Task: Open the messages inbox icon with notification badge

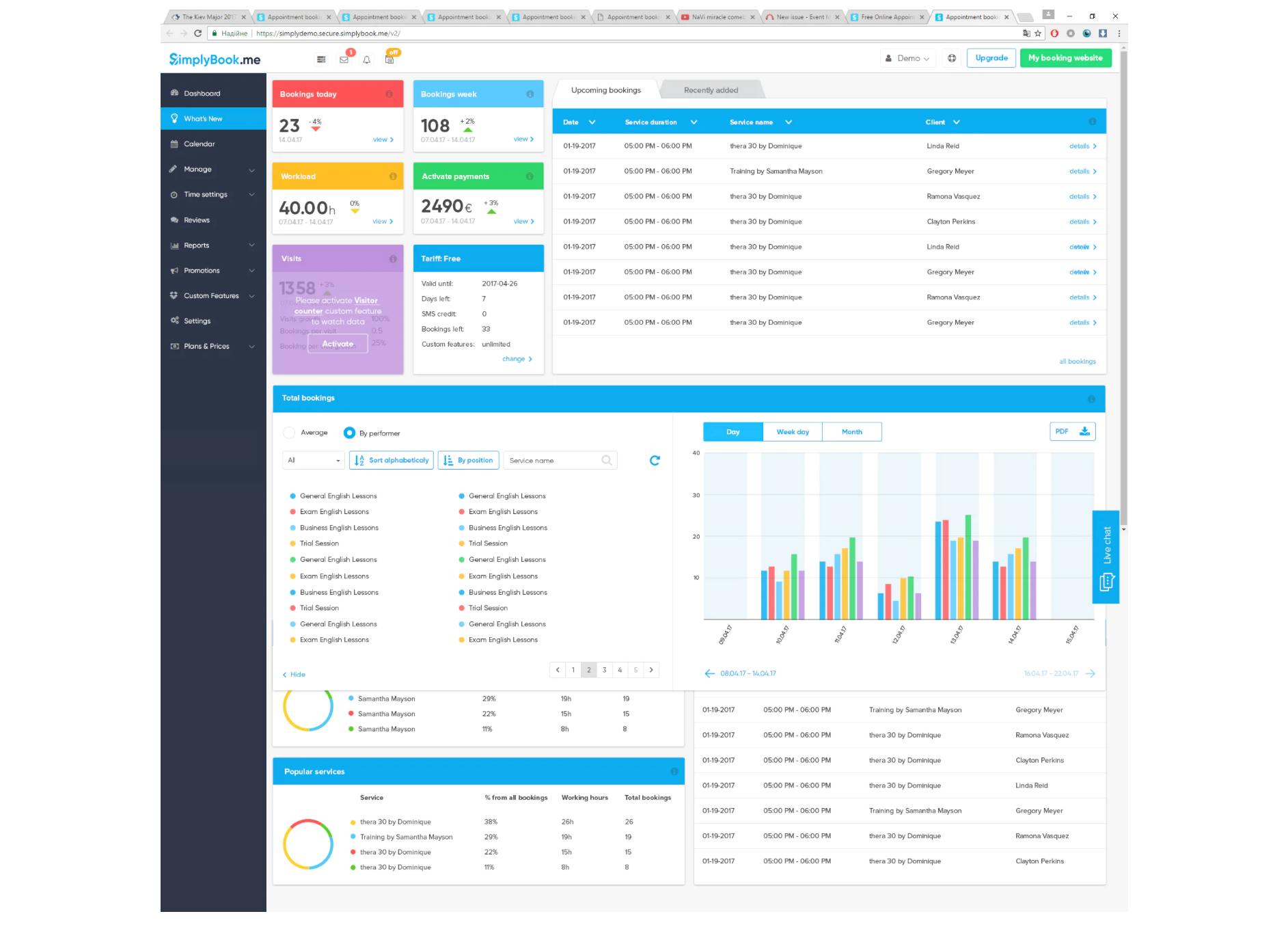Action: tap(344, 60)
